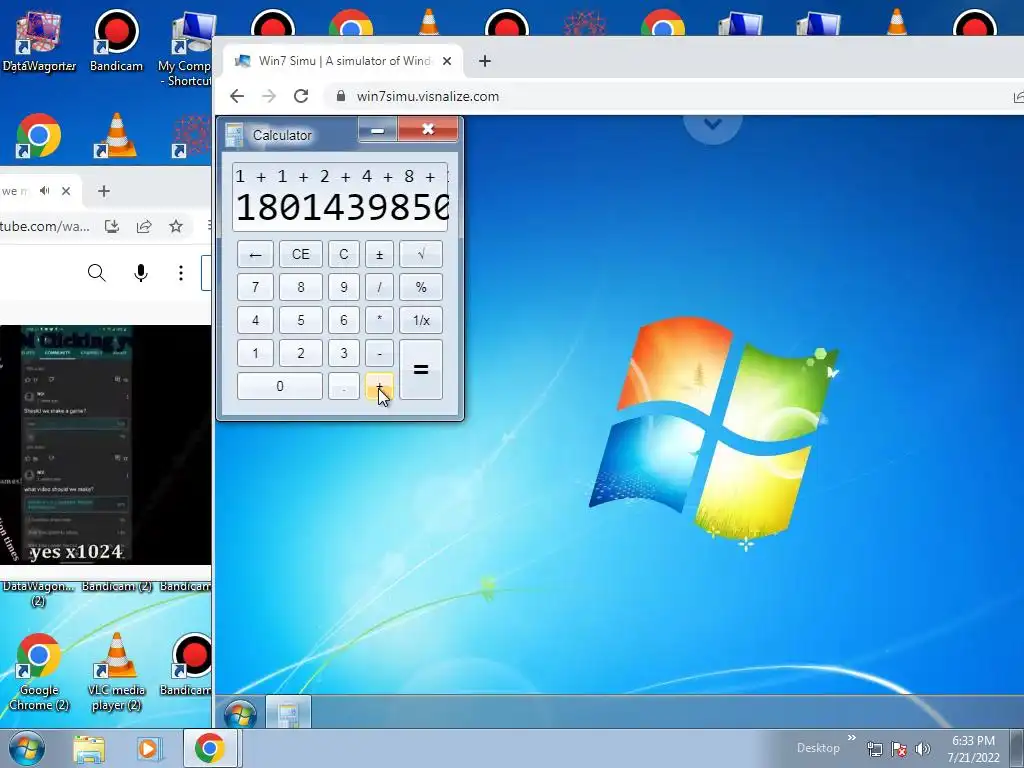The height and width of the screenshot is (768, 1024).
Task: Click digit 0 on the calculator
Action: pos(280,386)
